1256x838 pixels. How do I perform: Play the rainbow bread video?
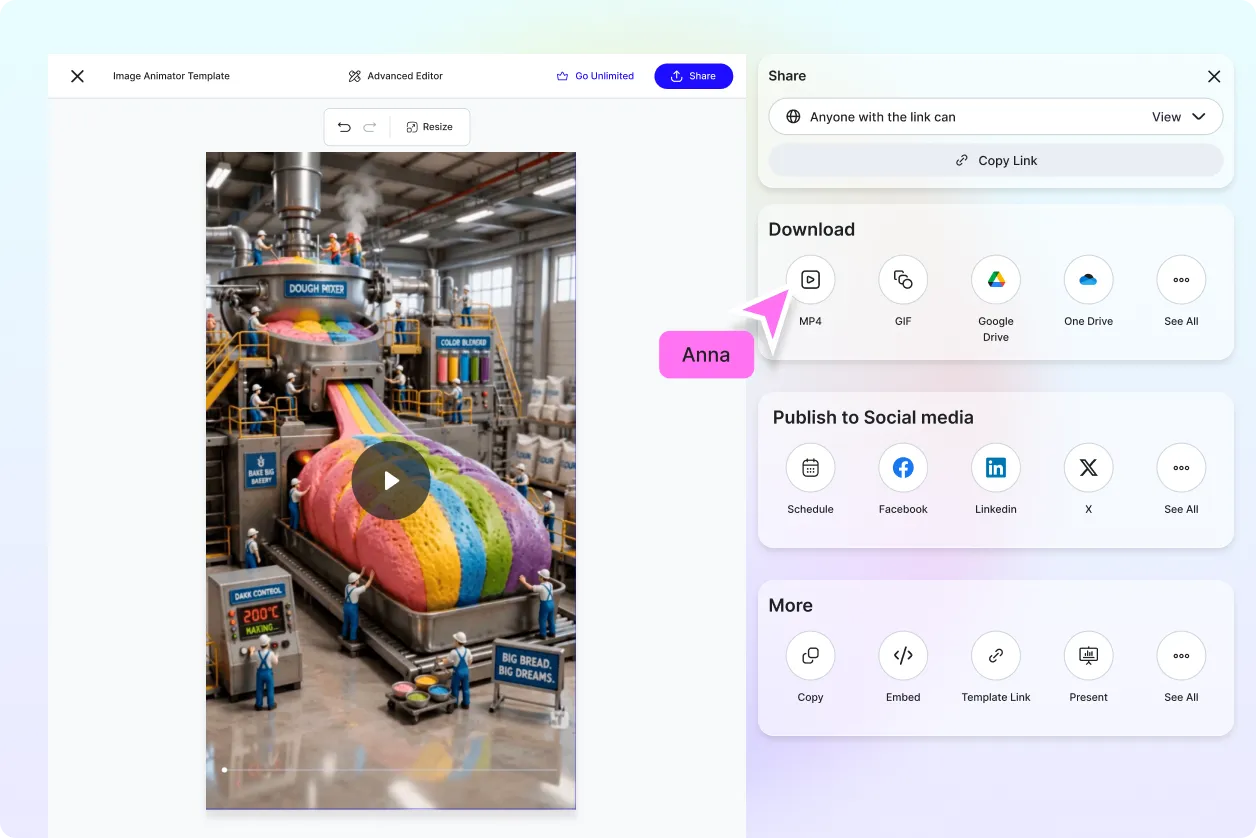[391, 481]
